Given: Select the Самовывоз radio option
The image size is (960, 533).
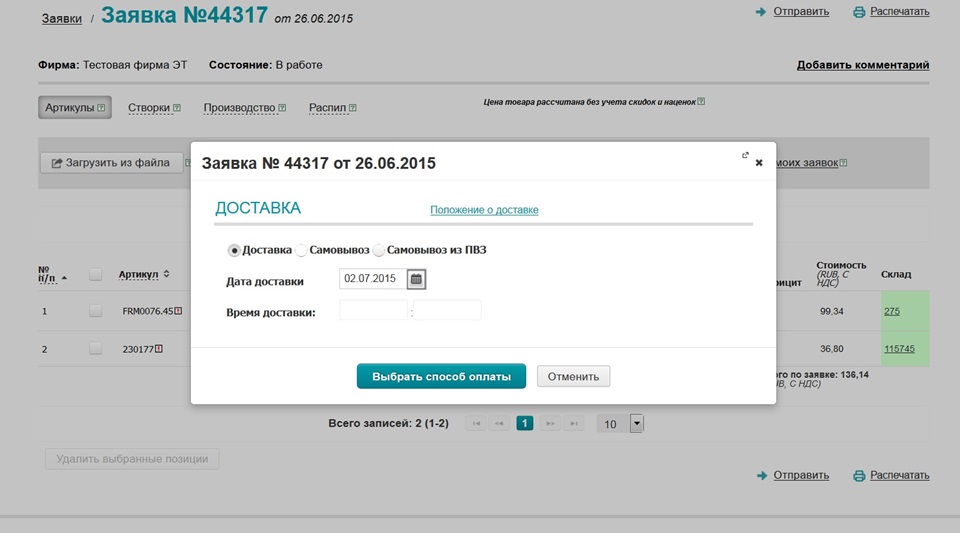Looking at the screenshot, I should [301, 250].
